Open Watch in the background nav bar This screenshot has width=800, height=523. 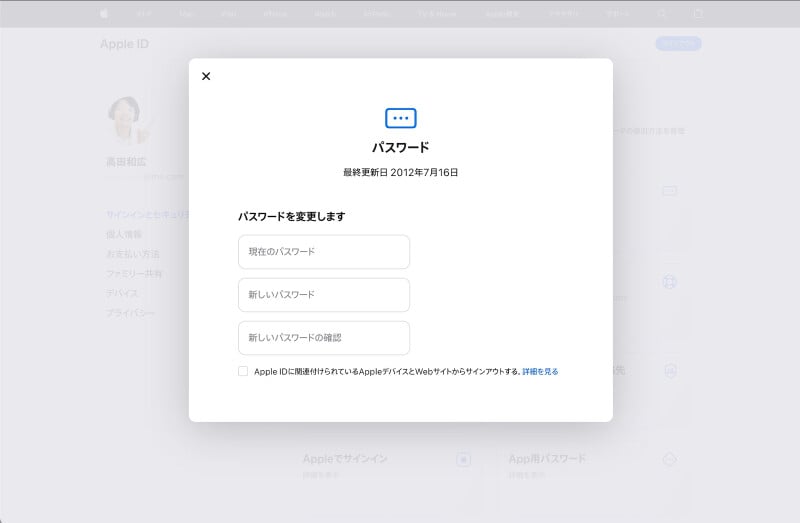point(325,14)
